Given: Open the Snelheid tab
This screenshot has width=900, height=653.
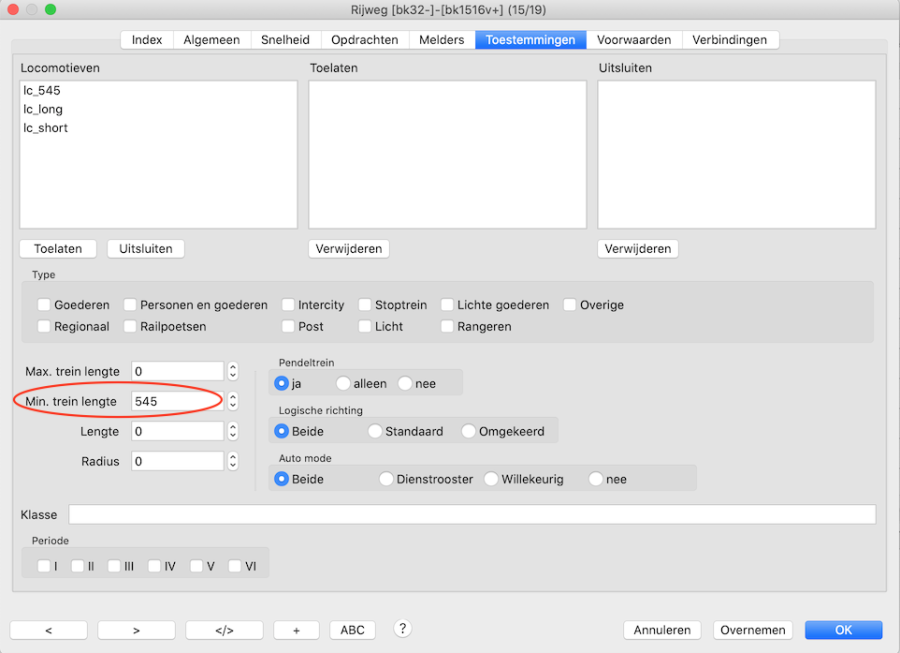Looking at the screenshot, I should point(285,40).
